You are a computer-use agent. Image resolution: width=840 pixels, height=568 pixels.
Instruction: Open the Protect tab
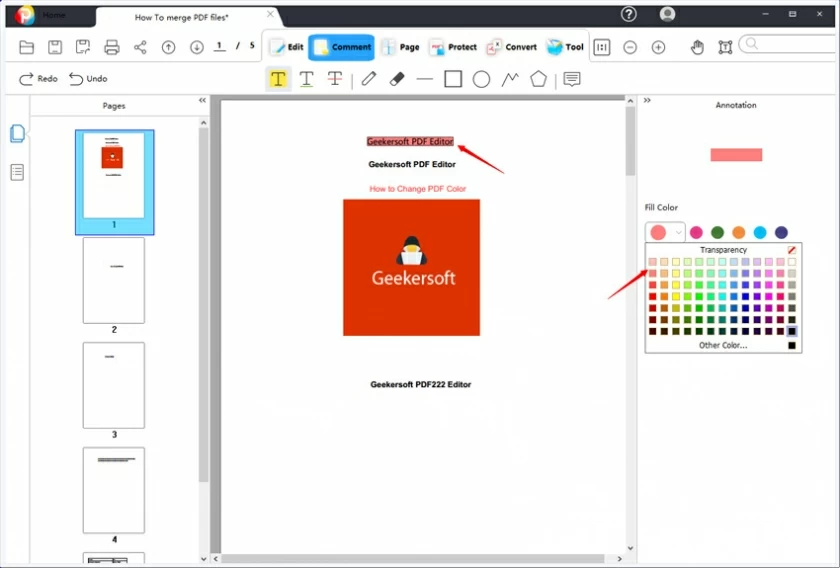click(x=453, y=47)
